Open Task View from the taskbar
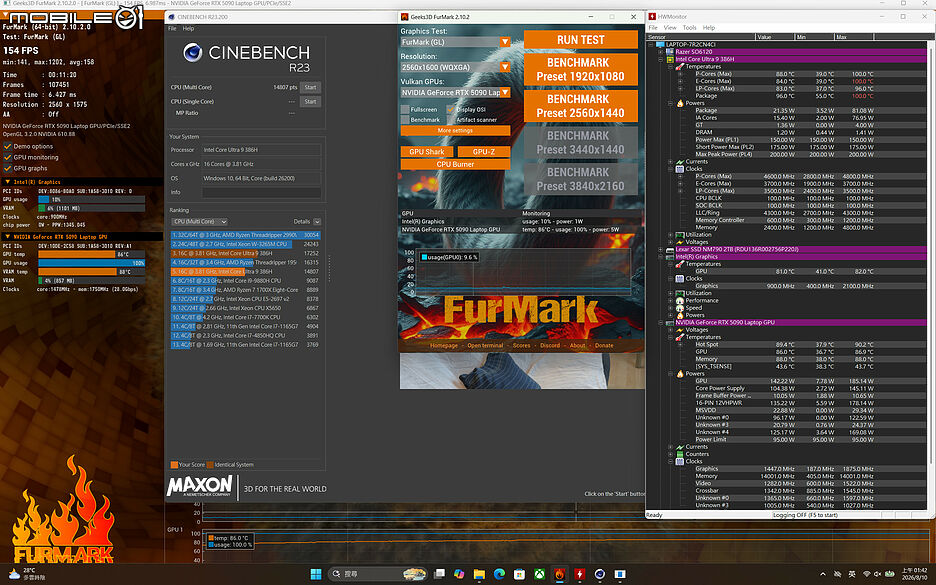 [439, 574]
